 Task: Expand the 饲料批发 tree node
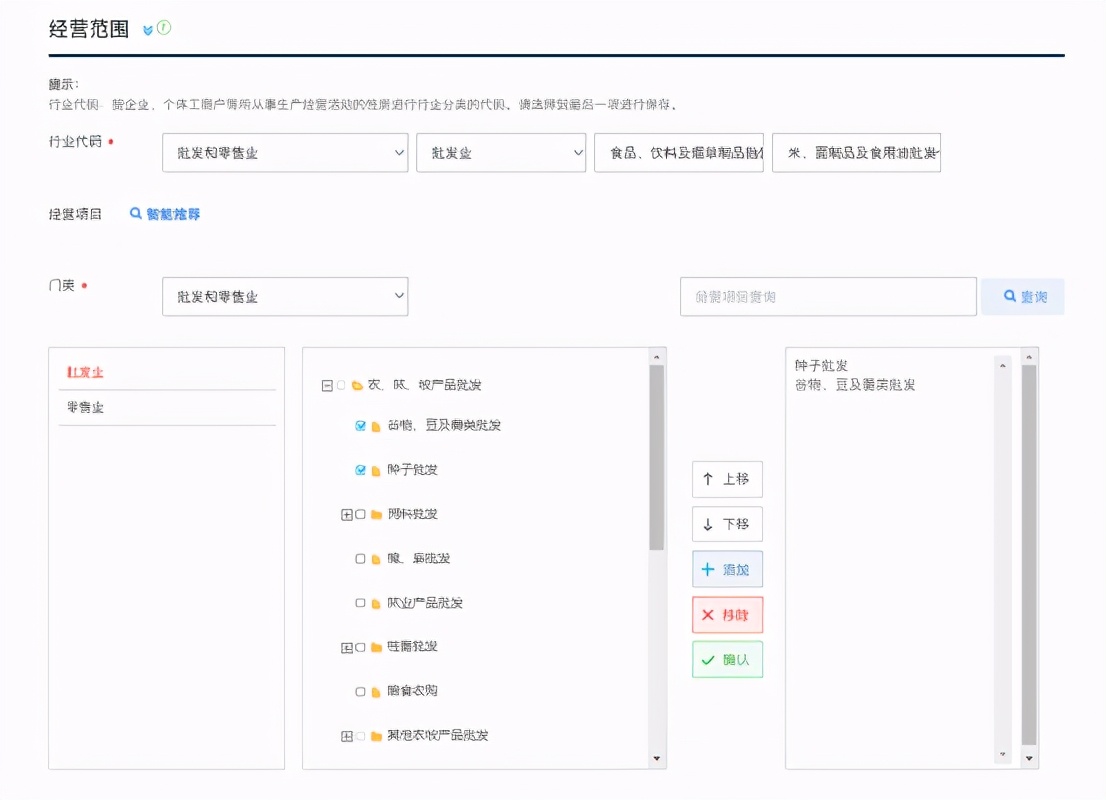coord(346,514)
